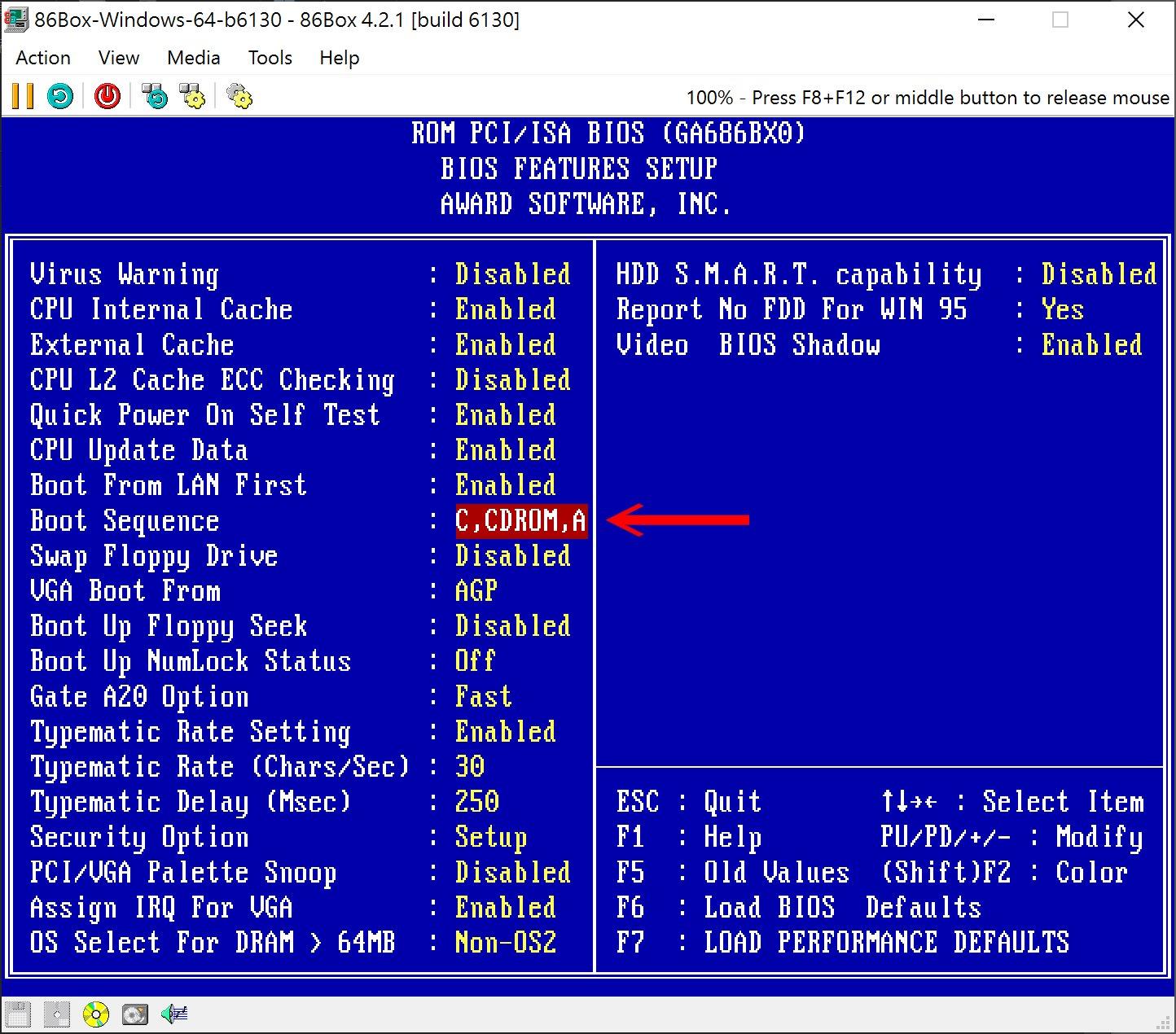Click the 'ESC : Quit' help entry
1176x1034 pixels.
[x=689, y=801]
